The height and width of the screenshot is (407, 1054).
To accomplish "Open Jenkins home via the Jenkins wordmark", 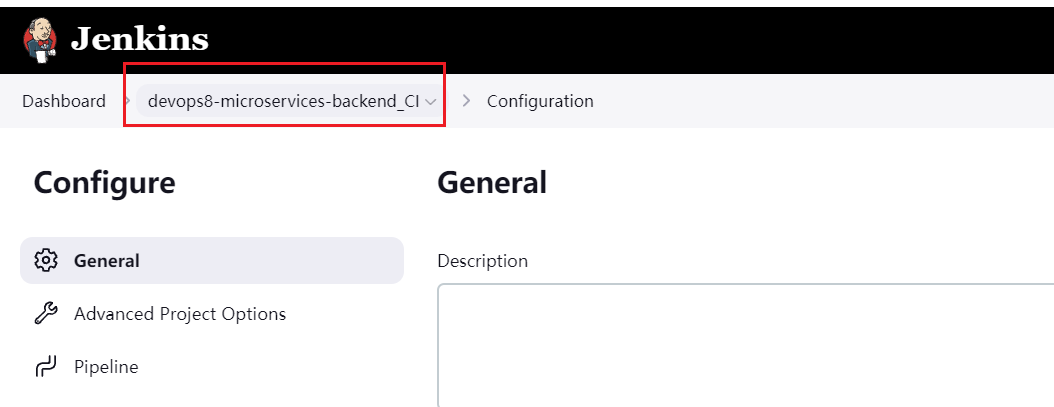I will (x=140, y=39).
